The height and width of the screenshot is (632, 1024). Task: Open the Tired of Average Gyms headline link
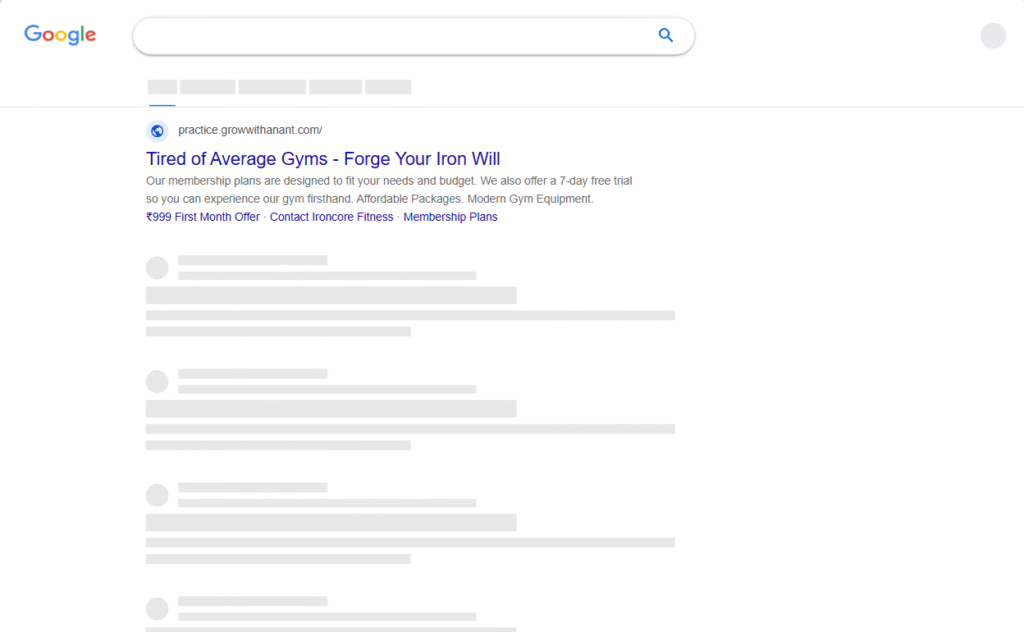323,159
